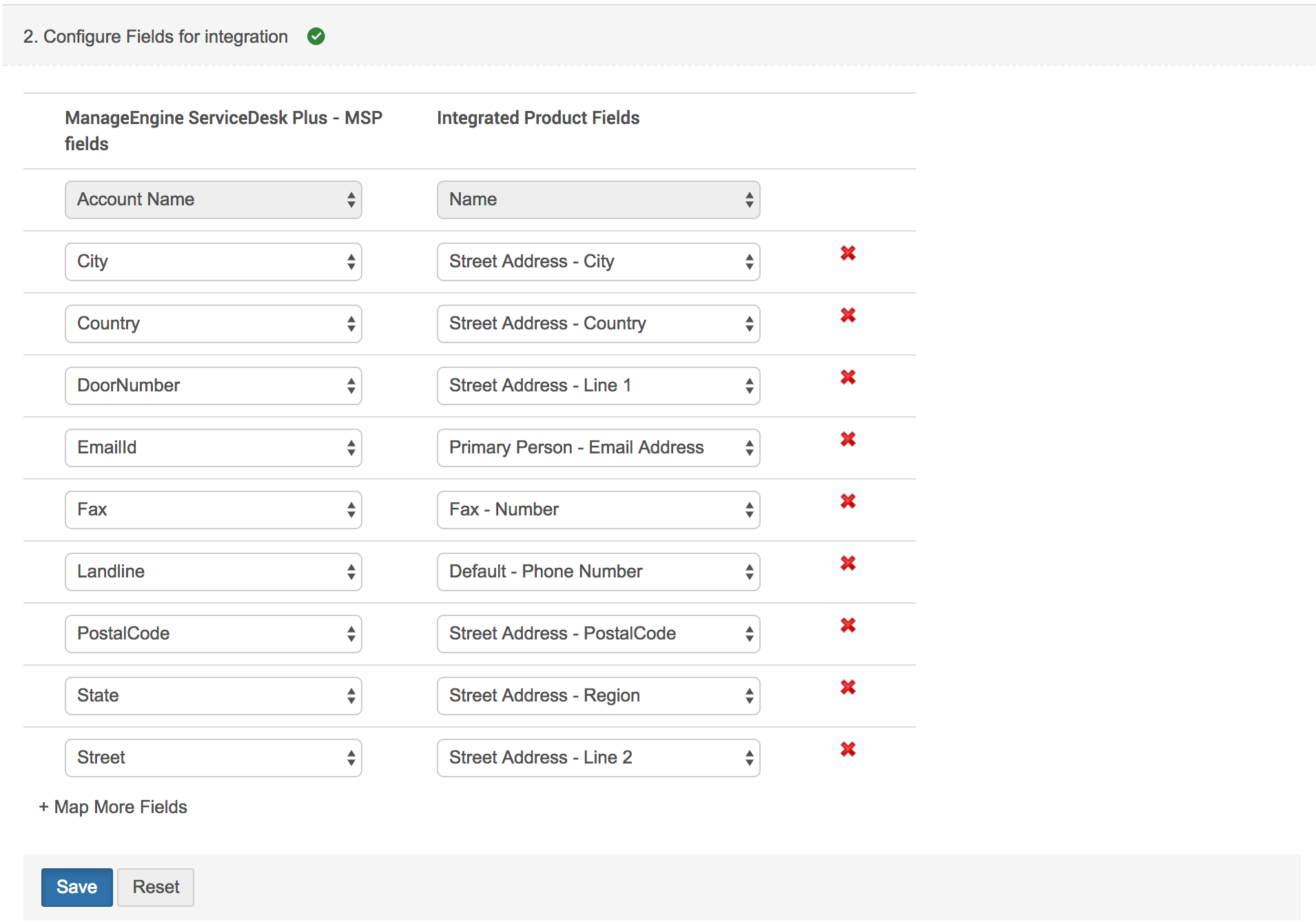Delete the State field mapping

point(847,688)
